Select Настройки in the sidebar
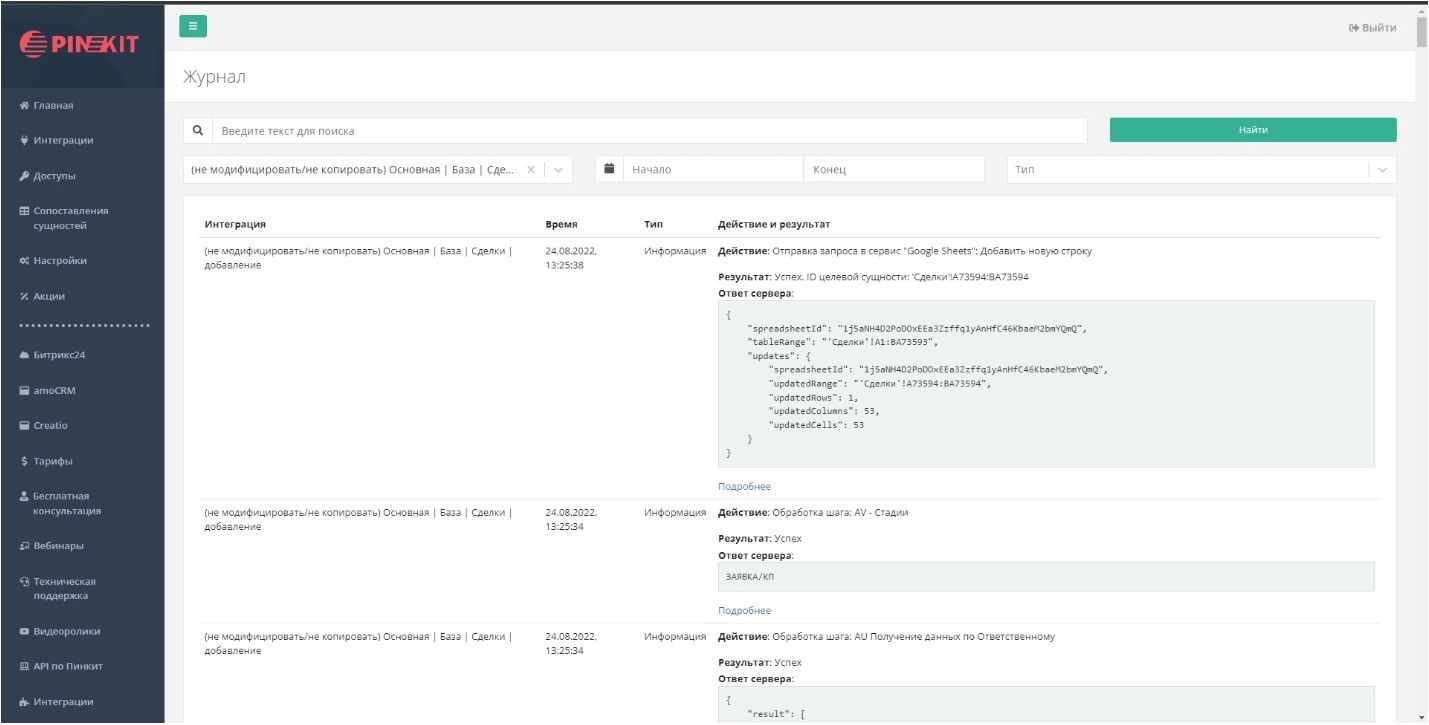The height and width of the screenshot is (725, 1429). point(60,261)
